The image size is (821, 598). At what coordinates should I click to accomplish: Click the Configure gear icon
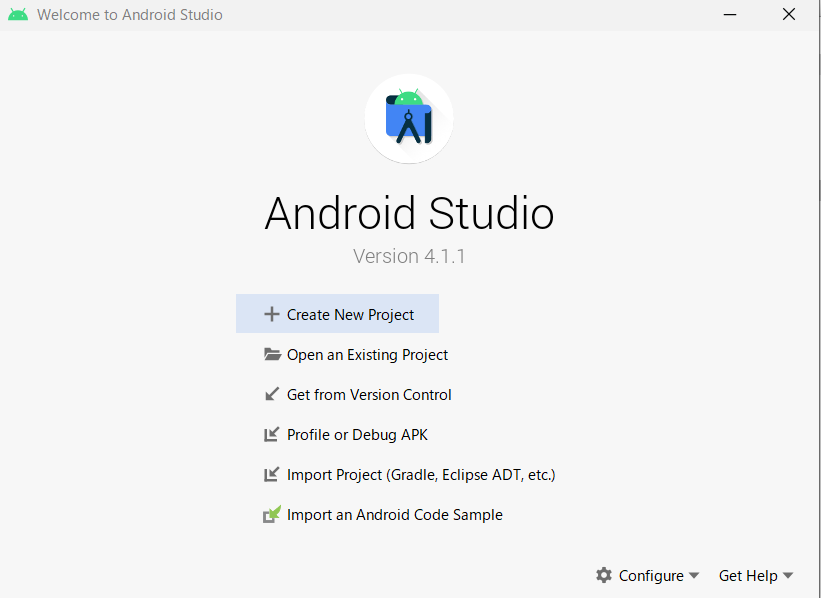[604, 575]
